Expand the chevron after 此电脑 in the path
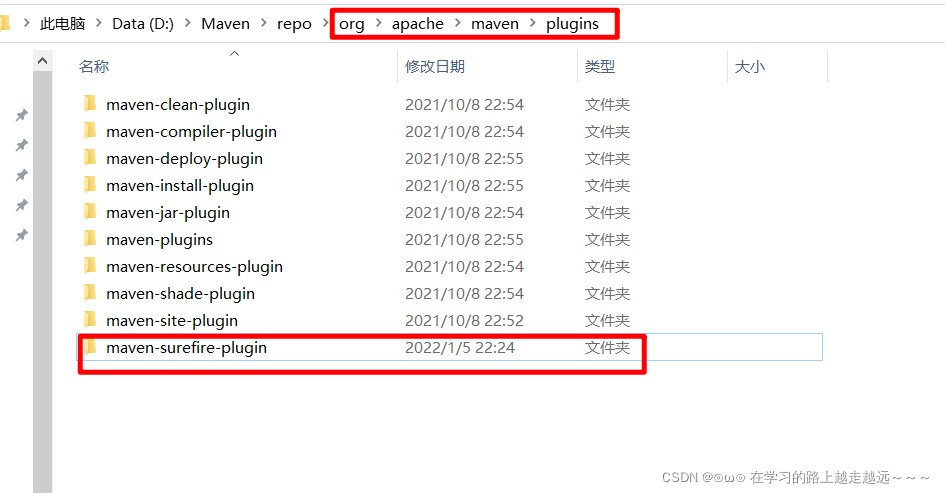The width and height of the screenshot is (945, 493). 99,23
